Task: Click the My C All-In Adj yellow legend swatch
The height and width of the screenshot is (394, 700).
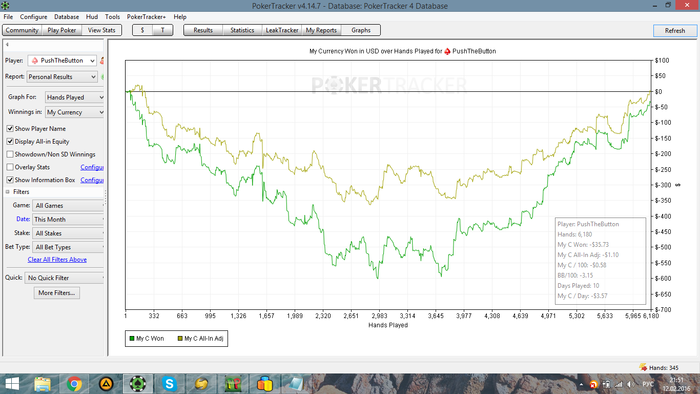Action: [180, 339]
